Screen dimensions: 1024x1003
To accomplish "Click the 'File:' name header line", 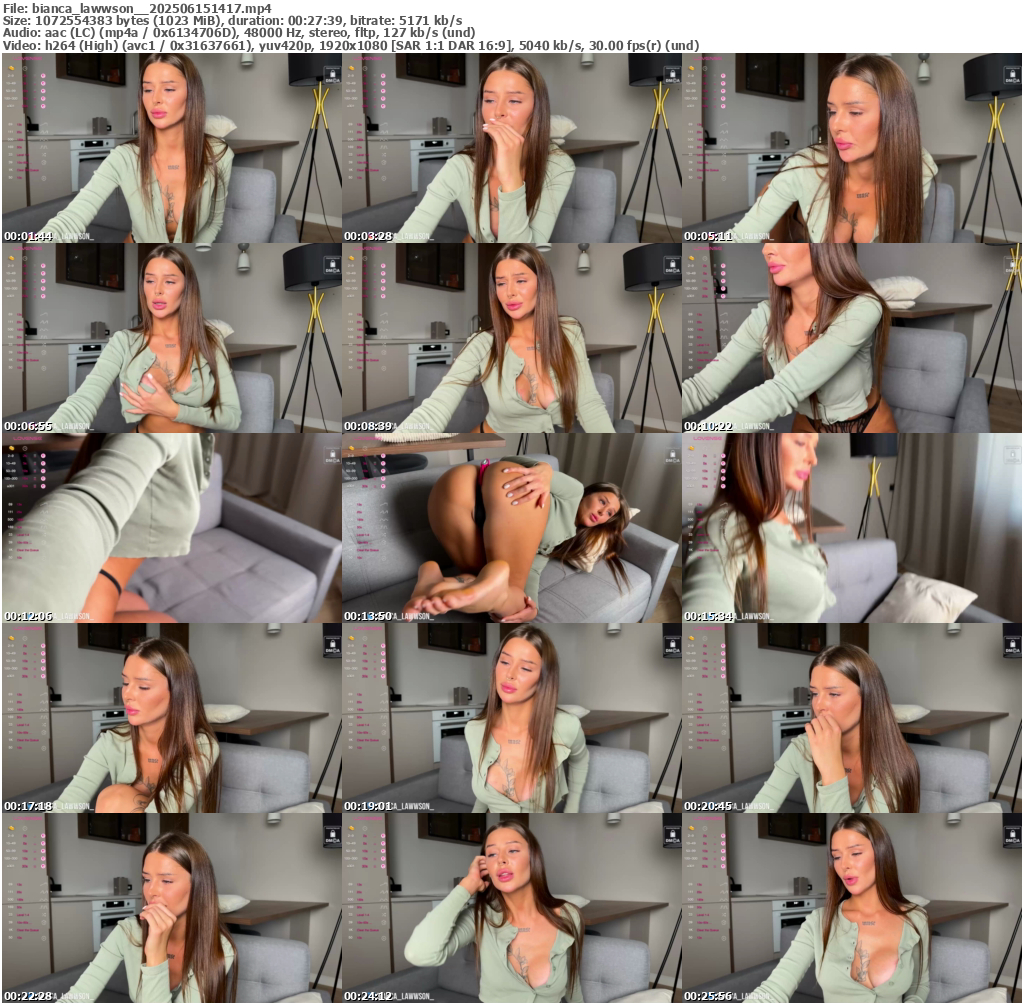I will 137,8.
